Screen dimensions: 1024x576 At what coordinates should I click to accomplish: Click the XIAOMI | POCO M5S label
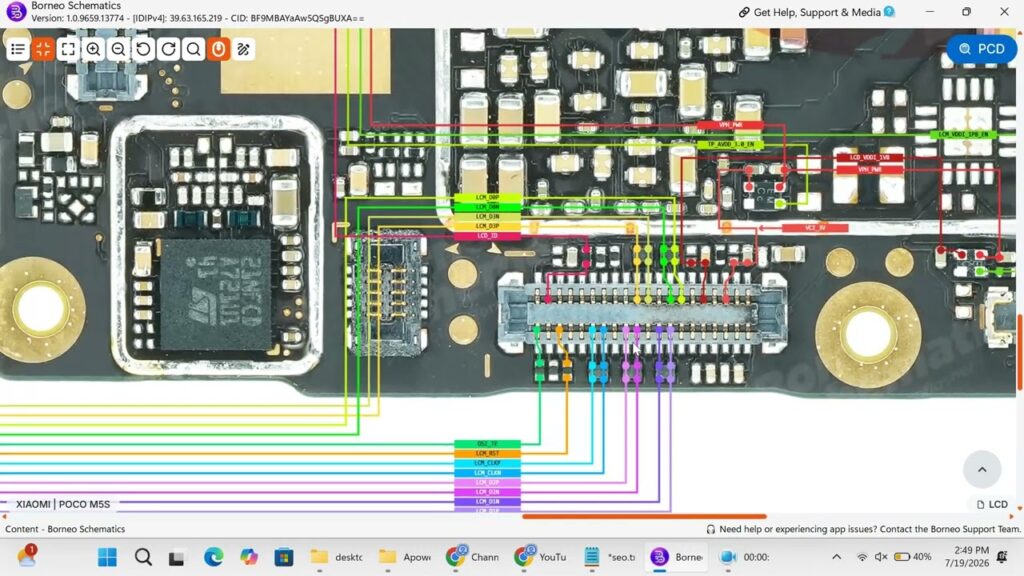coord(63,504)
